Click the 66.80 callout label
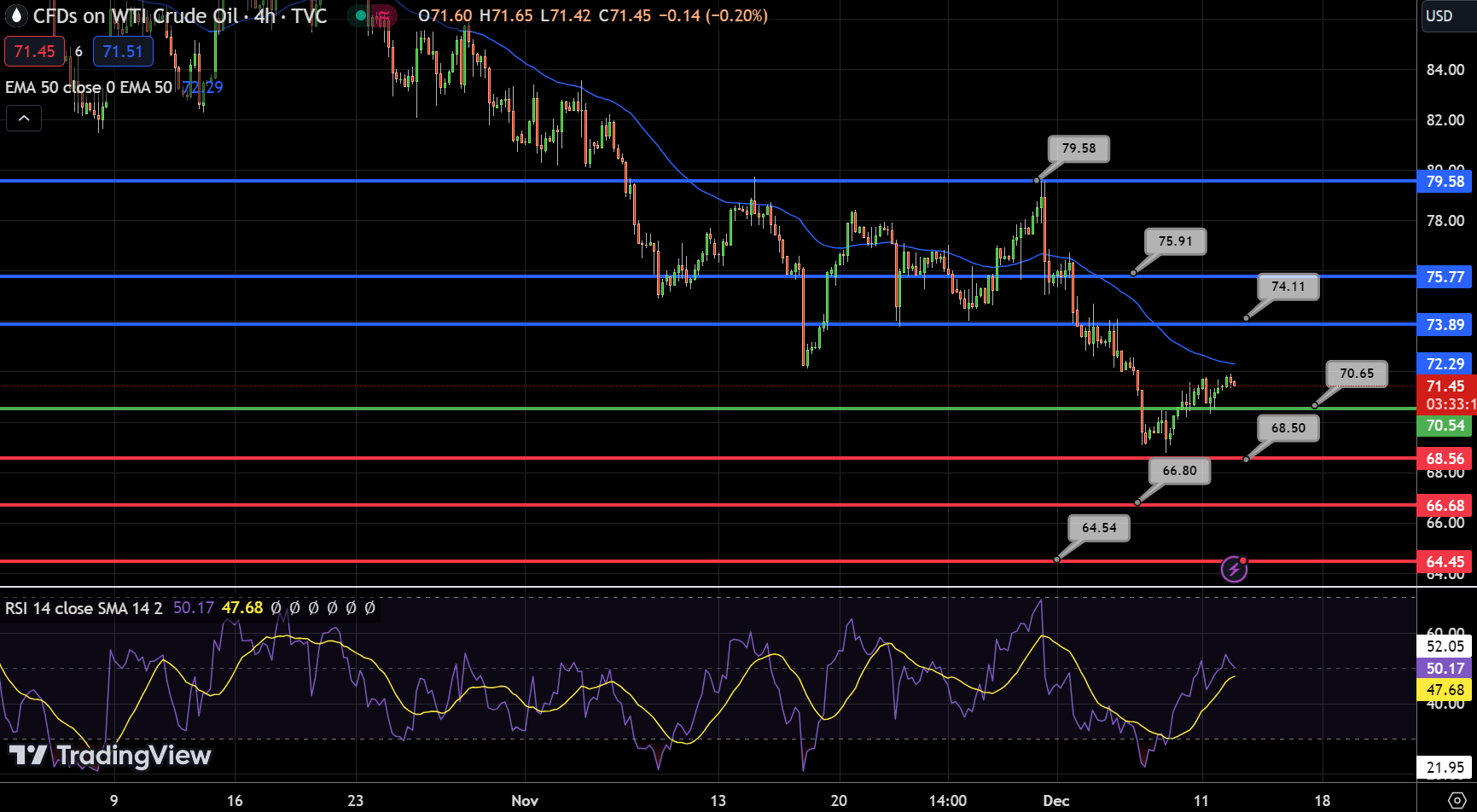This screenshot has width=1477, height=812. [x=1179, y=471]
